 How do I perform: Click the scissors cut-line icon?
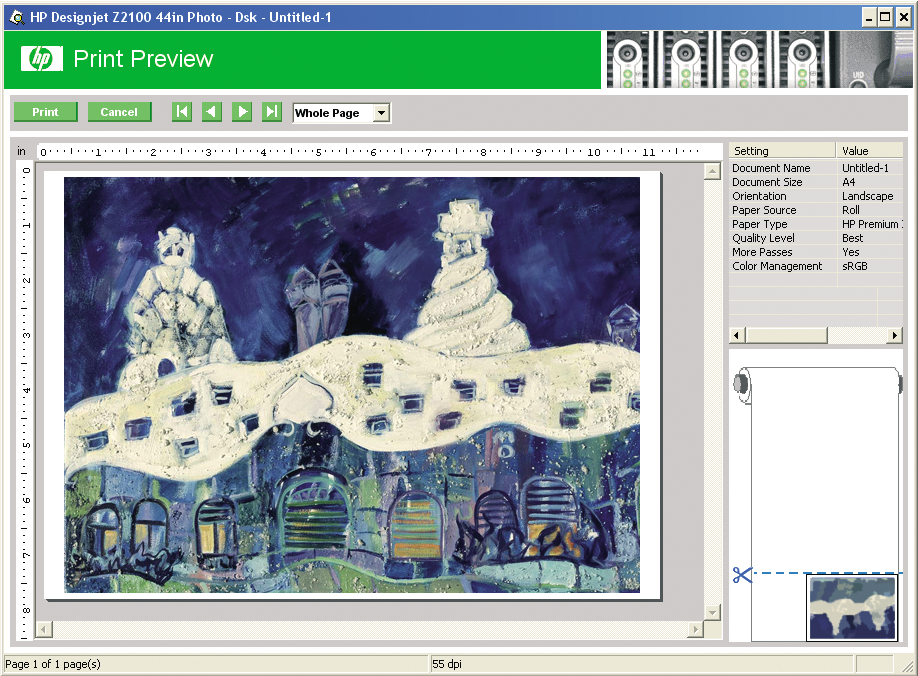[742, 575]
